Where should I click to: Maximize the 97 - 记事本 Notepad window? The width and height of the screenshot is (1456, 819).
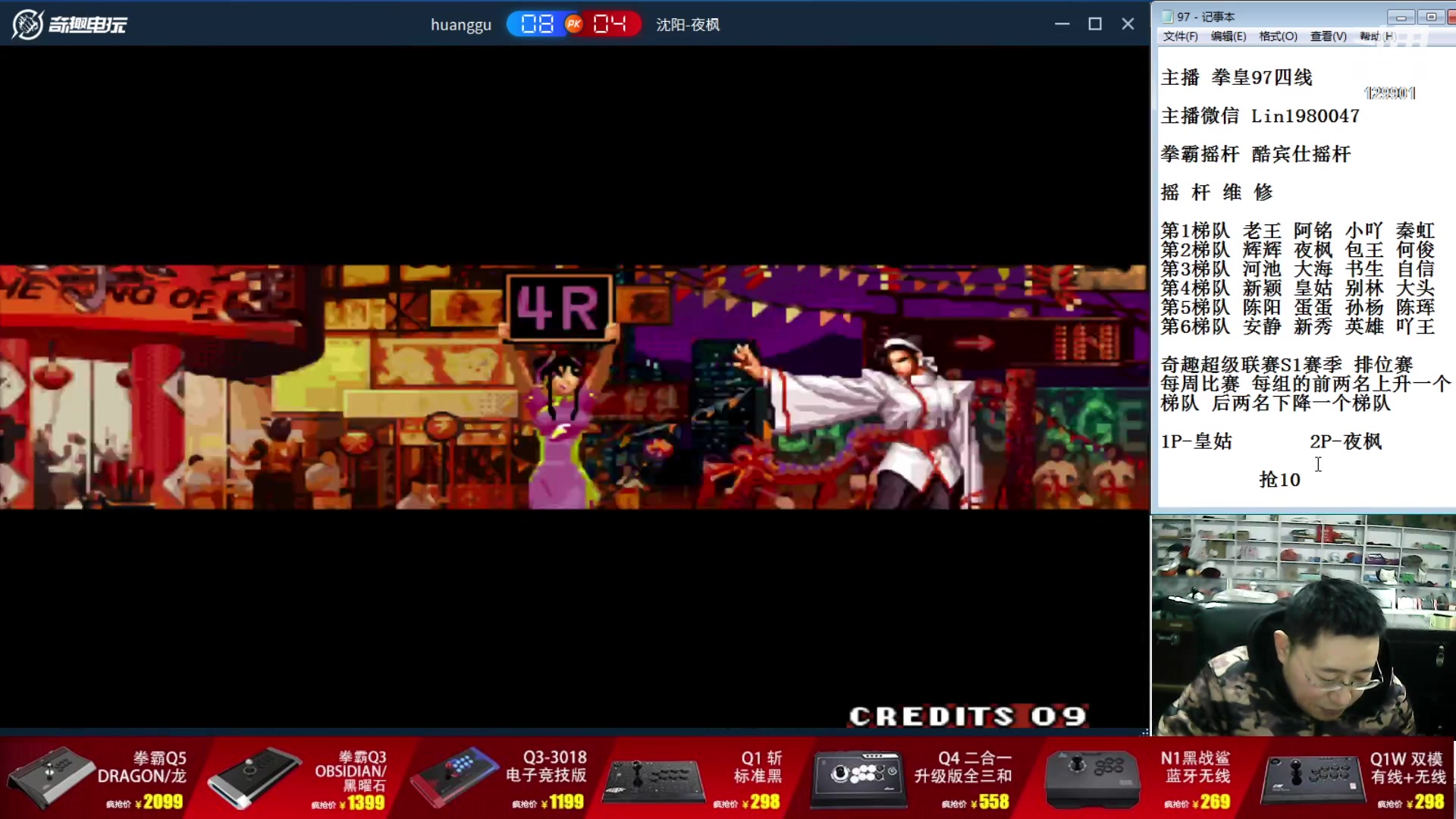pos(1430,17)
